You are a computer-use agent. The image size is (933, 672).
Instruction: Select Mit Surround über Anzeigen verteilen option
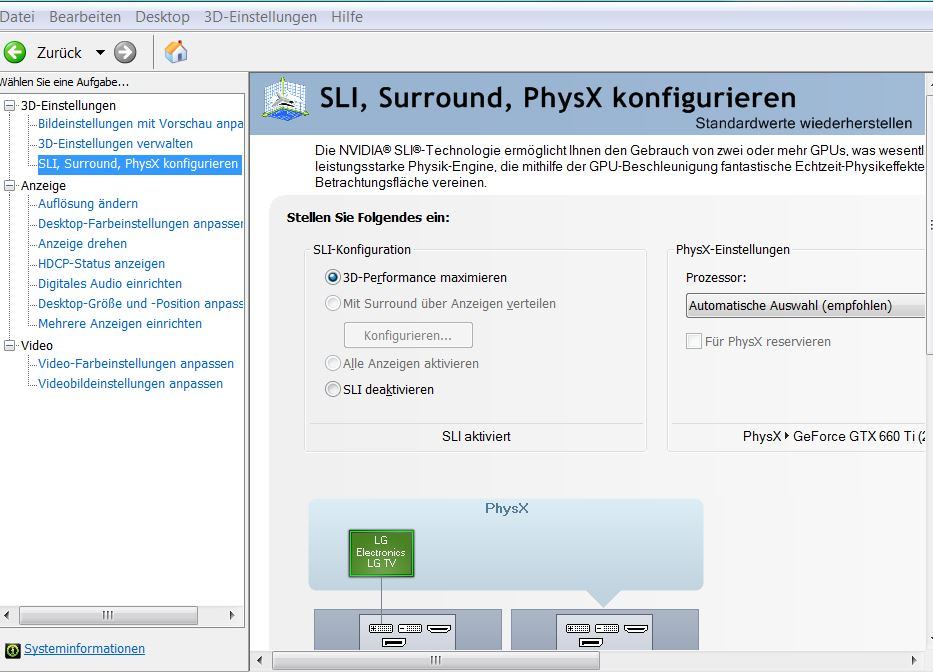point(333,304)
